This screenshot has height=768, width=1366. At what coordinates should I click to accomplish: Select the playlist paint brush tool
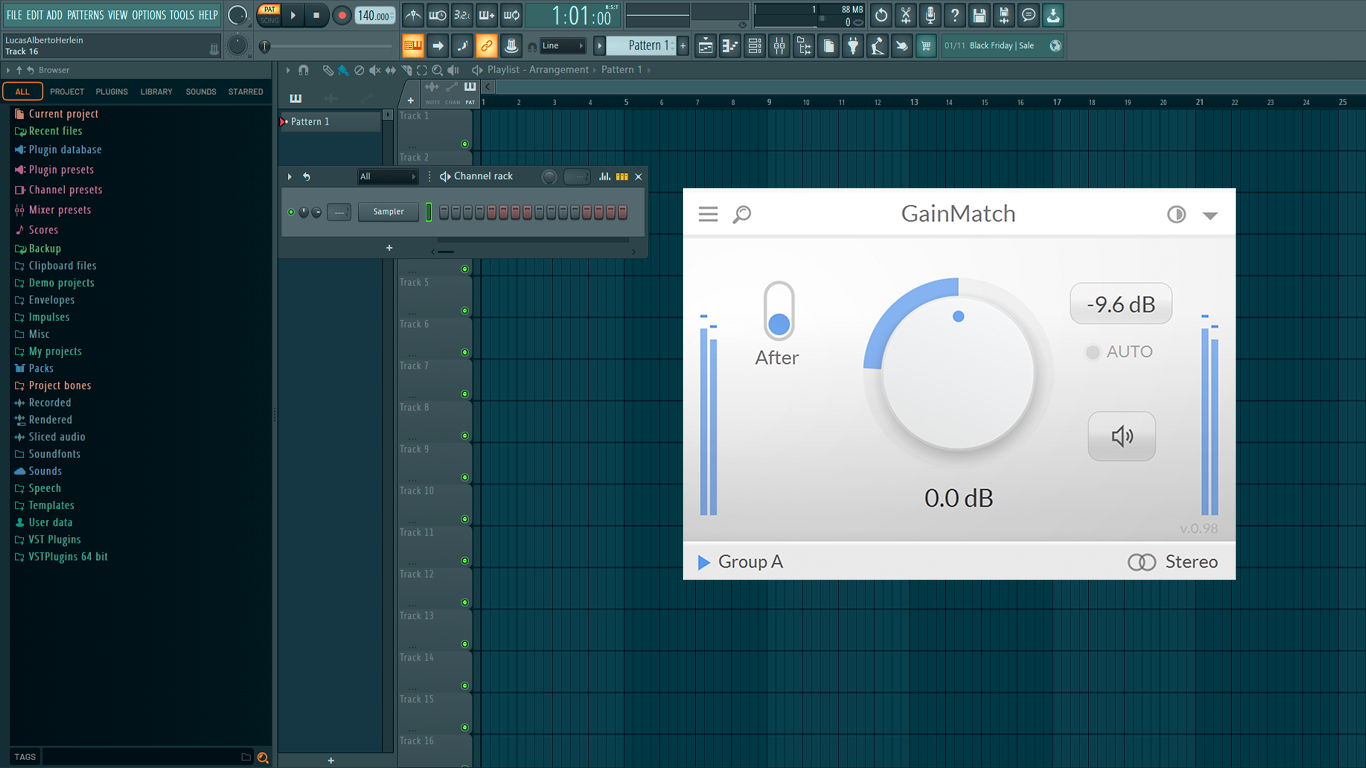point(343,70)
